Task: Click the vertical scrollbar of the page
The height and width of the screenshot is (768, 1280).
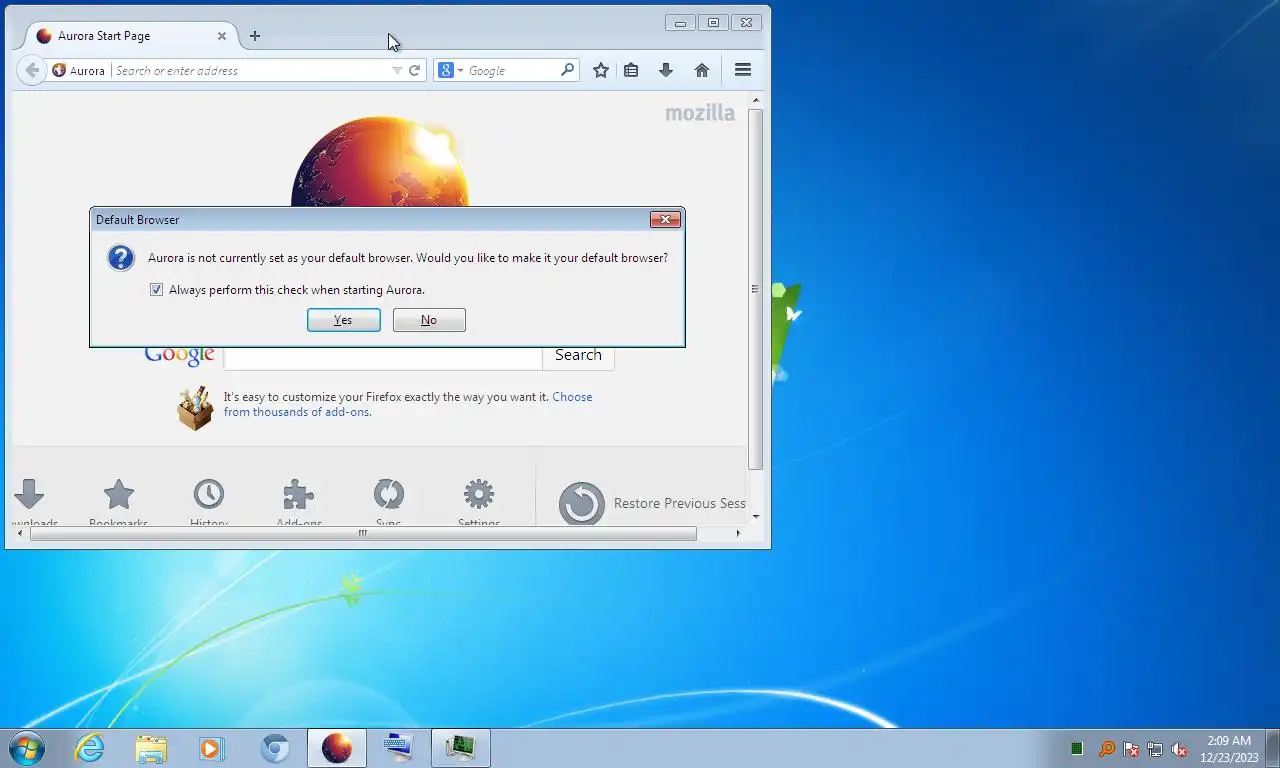Action: (756, 289)
